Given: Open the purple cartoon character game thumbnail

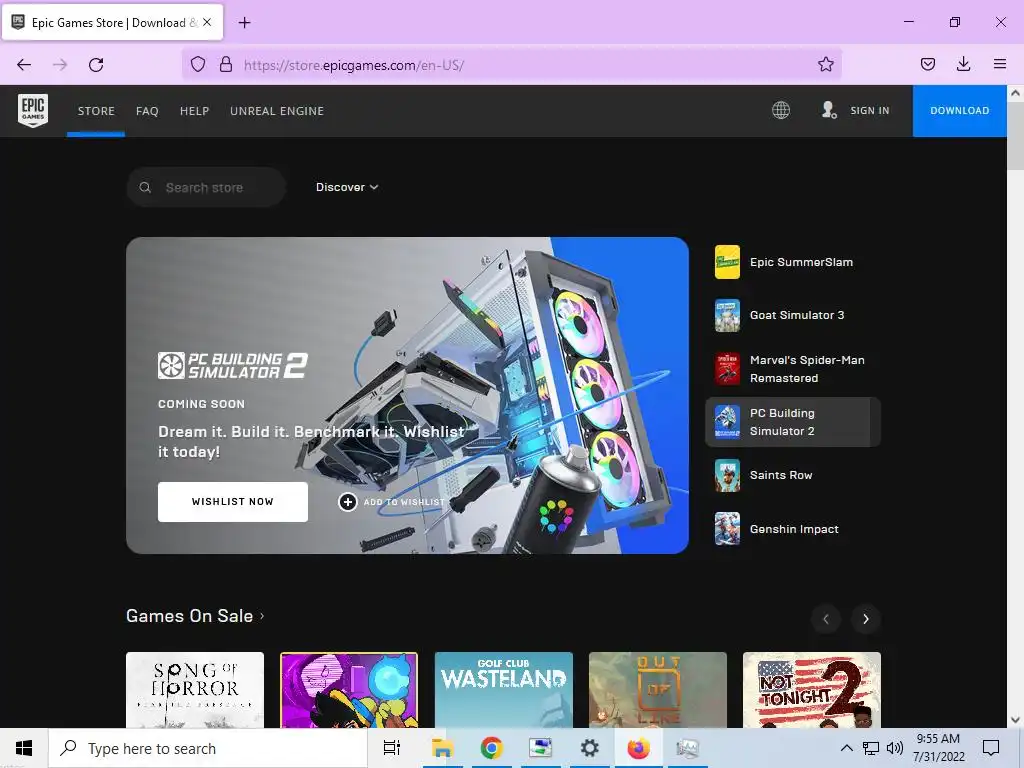Looking at the screenshot, I should coord(349,690).
